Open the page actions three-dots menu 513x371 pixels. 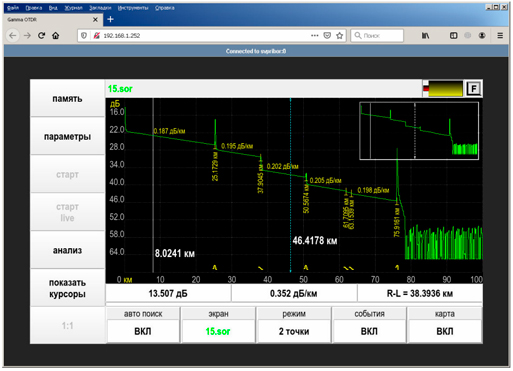point(314,35)
